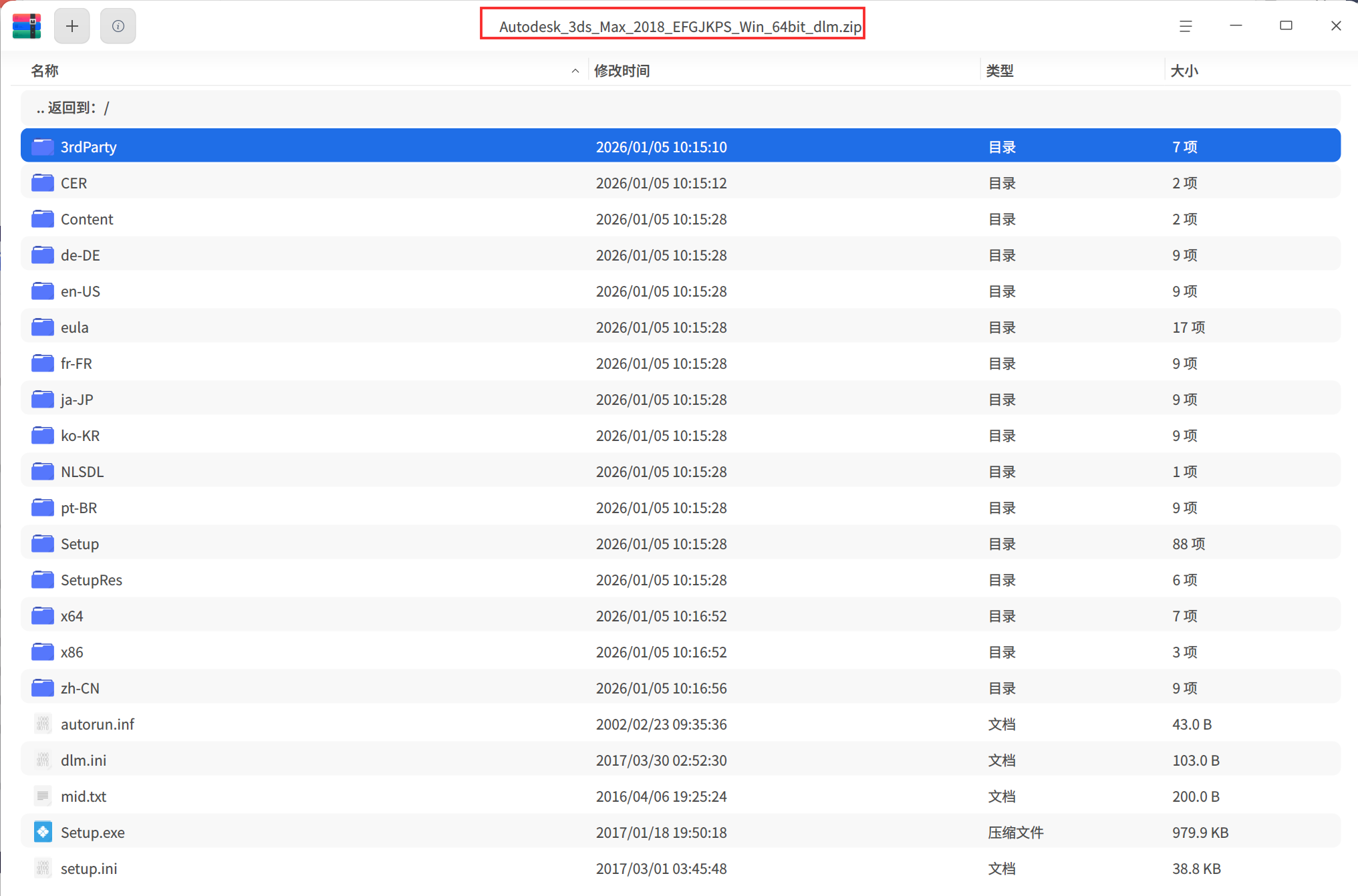Maximize the archive window
Image resolution: width=1358 pixels, height=896 pixels.
click(1286, 26)
